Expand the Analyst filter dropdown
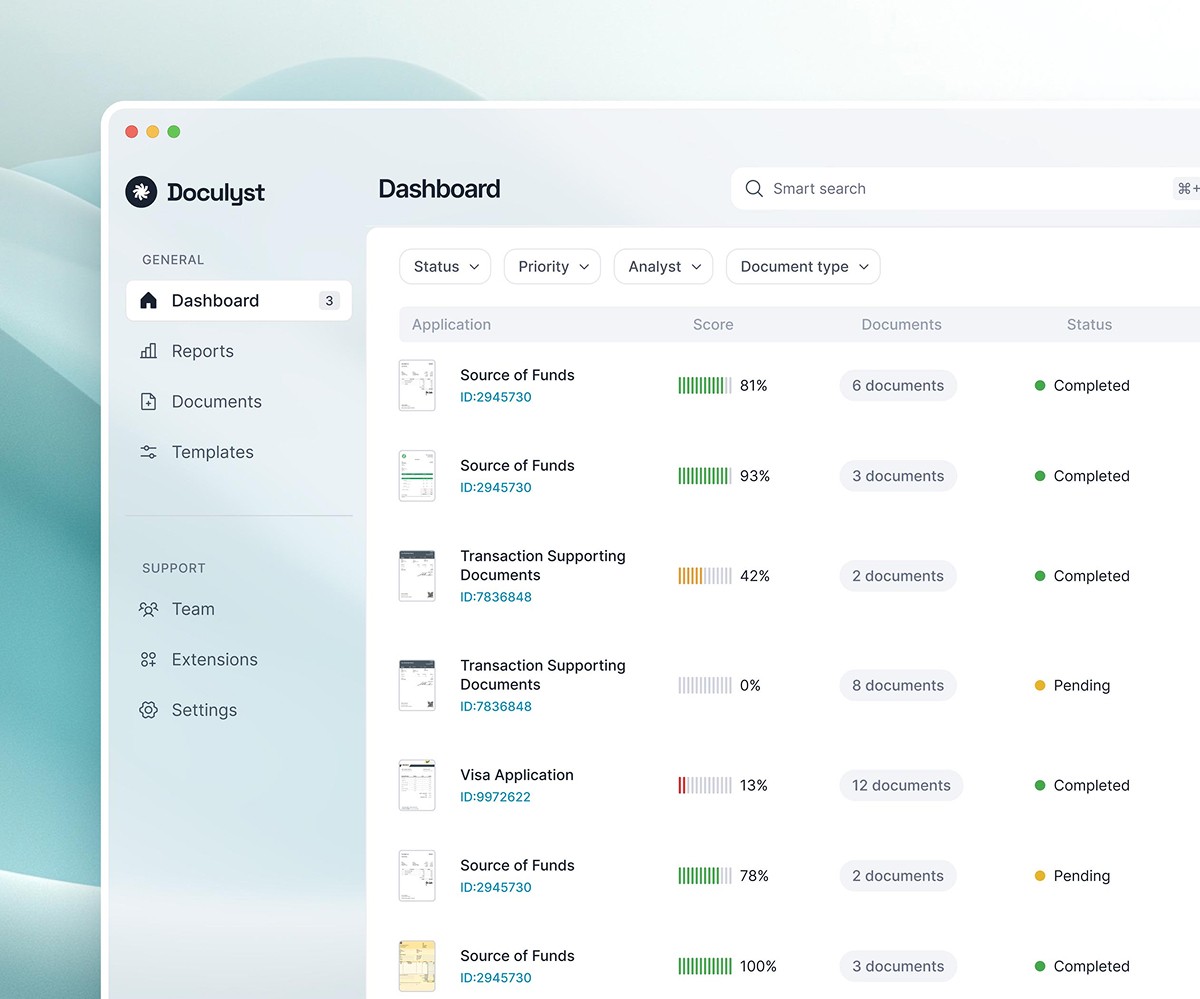This screenshot has height=999, width=1200. pos(664,266)
